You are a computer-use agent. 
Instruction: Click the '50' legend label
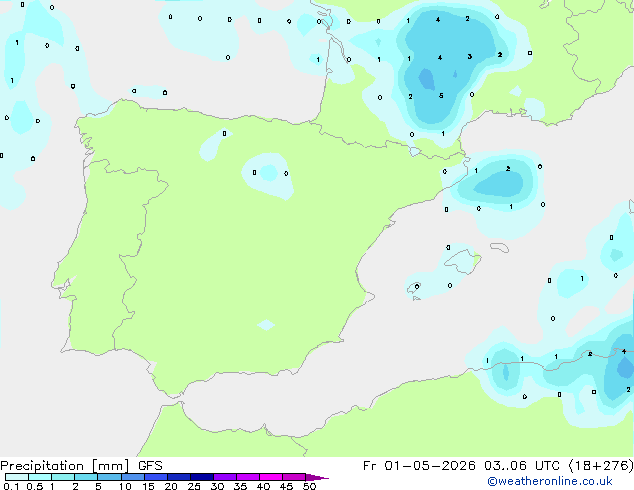coord(309,486)
